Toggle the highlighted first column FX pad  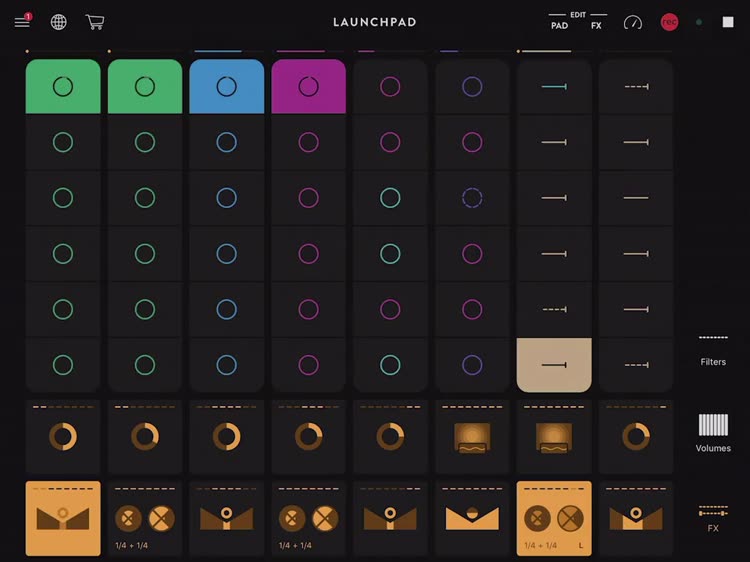[63, 518]
